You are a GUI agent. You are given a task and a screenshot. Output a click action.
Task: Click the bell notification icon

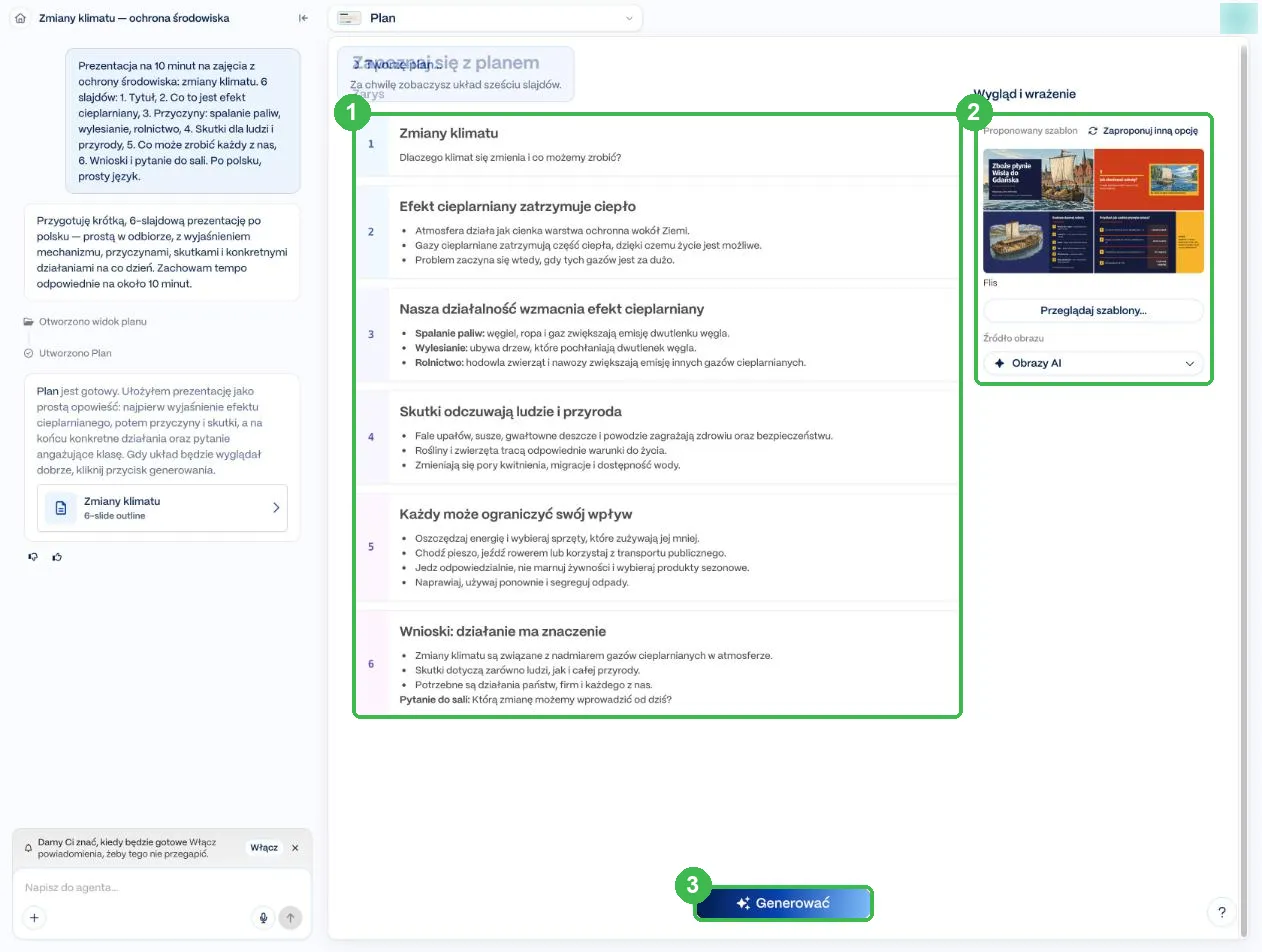pos(29,848)
